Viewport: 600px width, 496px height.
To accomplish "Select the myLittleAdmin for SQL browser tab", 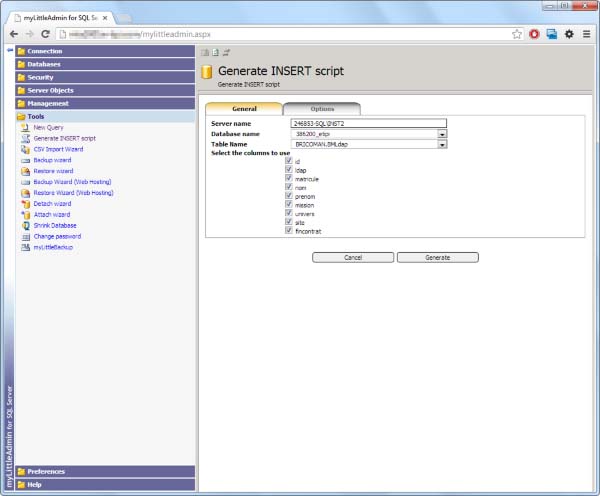I will coord(60,18).
